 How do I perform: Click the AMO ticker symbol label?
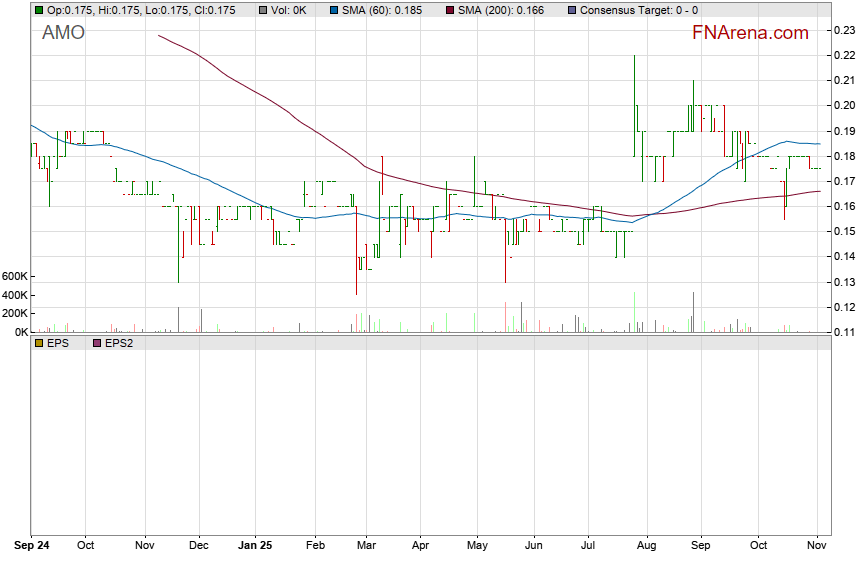[x=63, y=33]
